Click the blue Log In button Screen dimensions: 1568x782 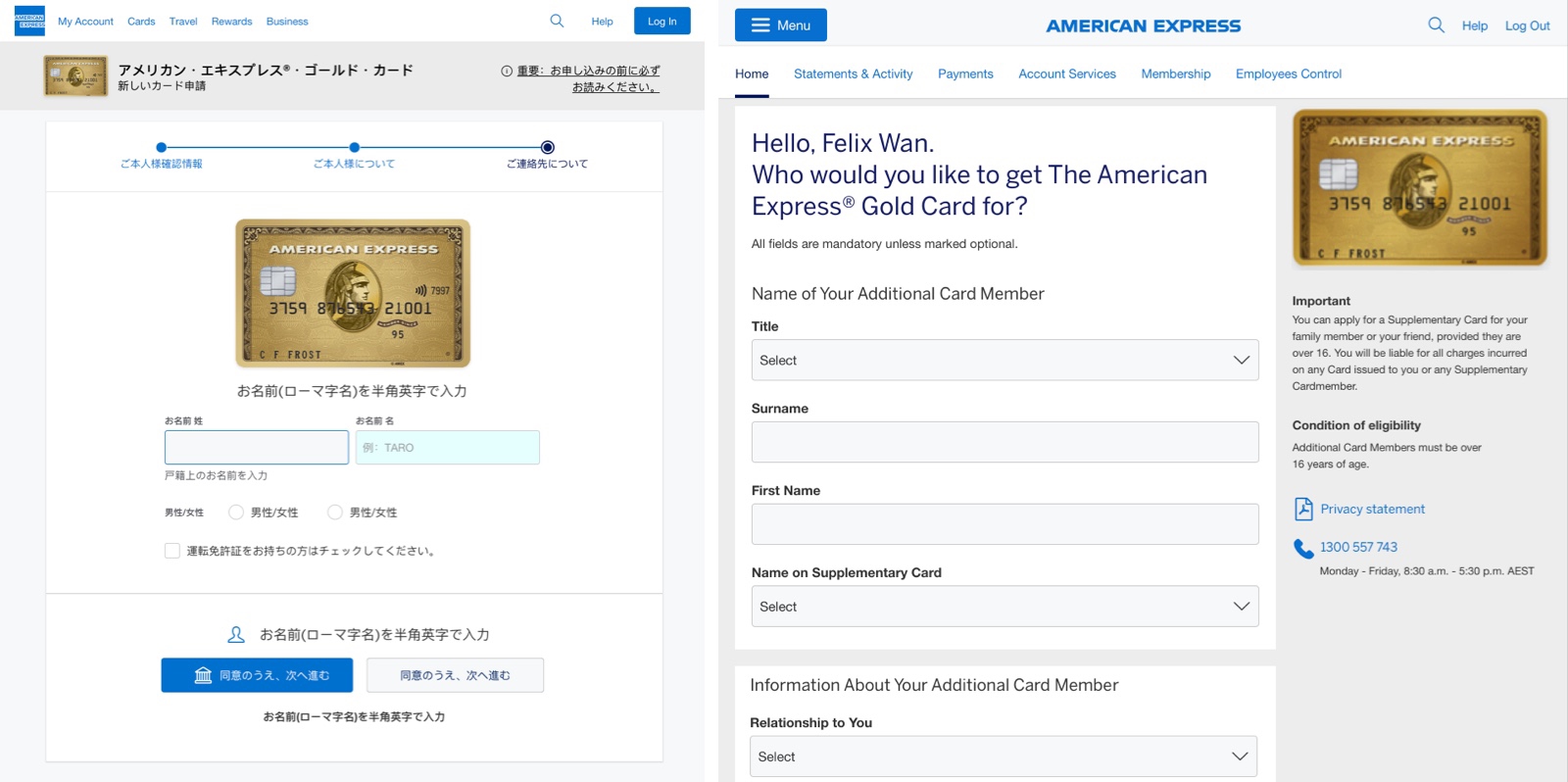tap(662, 21)
